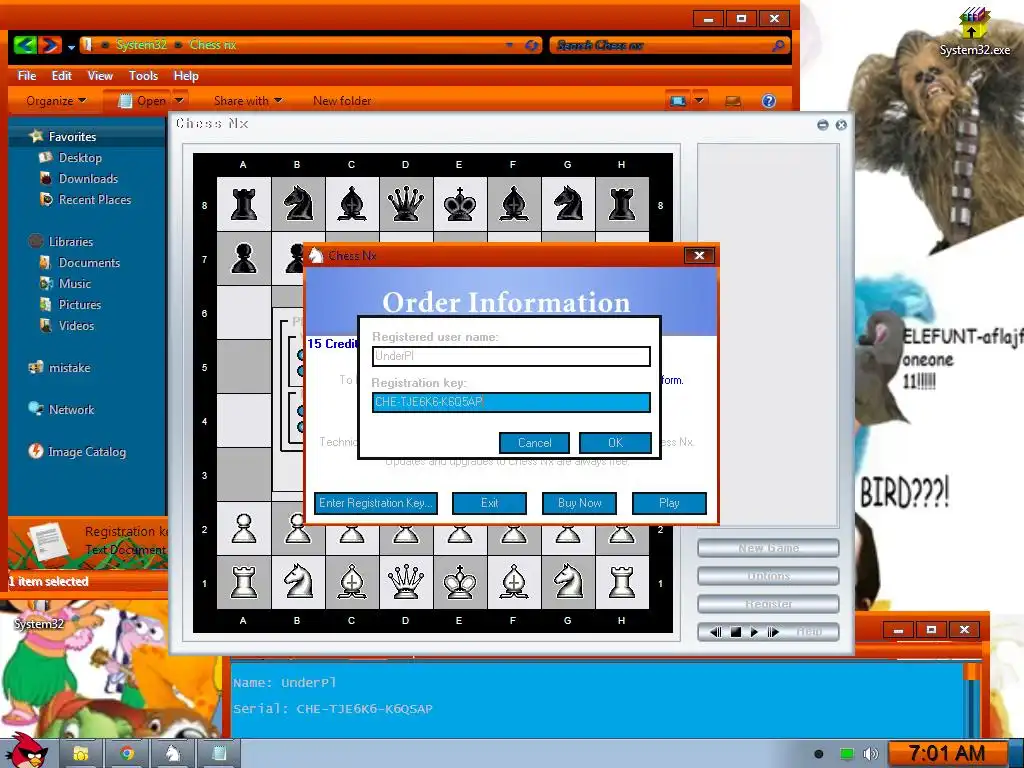Click the black rook on A8
The height and width of the screenshot is (768, 1024).
[244, 204]
